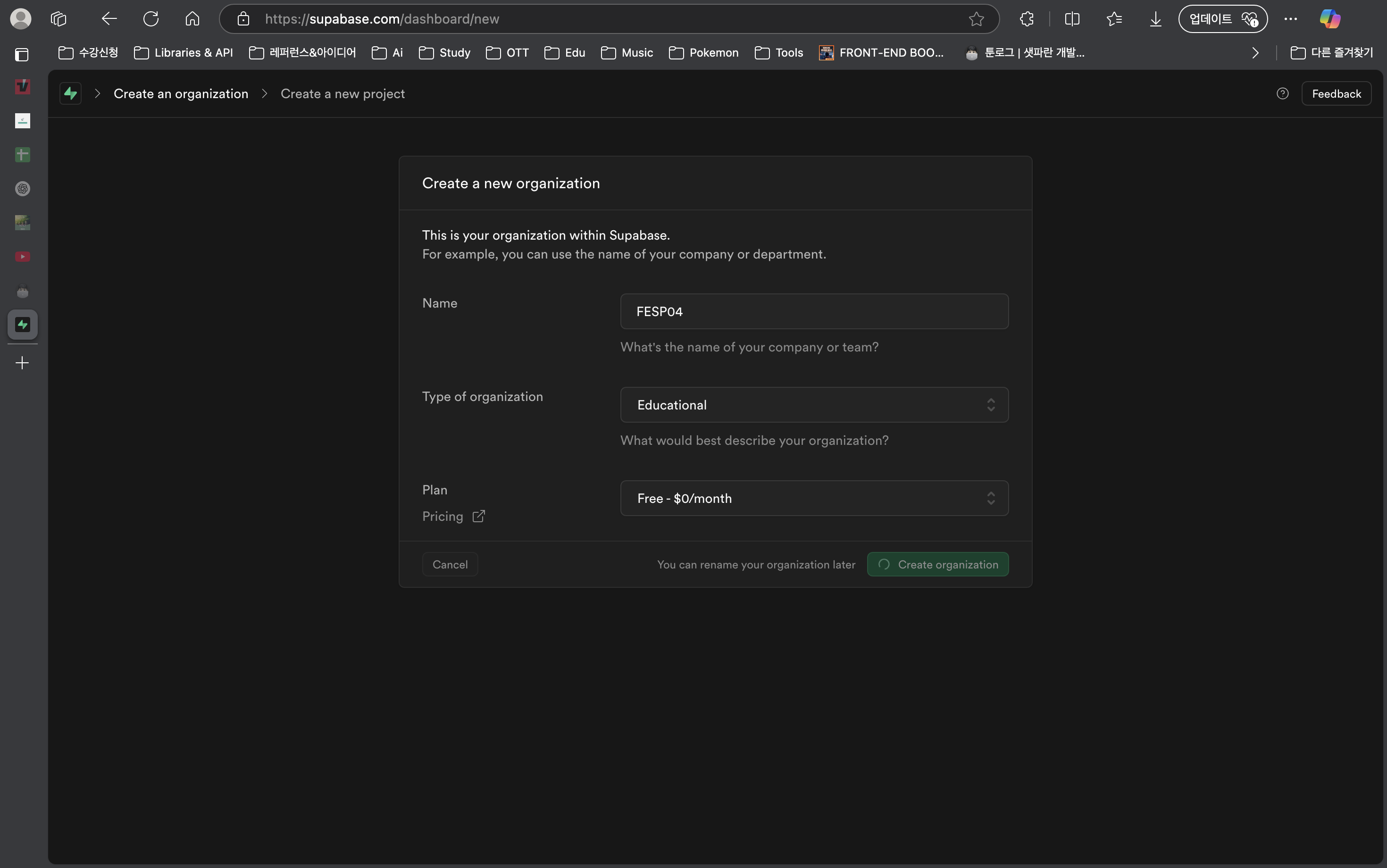Switch to the red V tab in sidebar

click(x=22, y=87)
